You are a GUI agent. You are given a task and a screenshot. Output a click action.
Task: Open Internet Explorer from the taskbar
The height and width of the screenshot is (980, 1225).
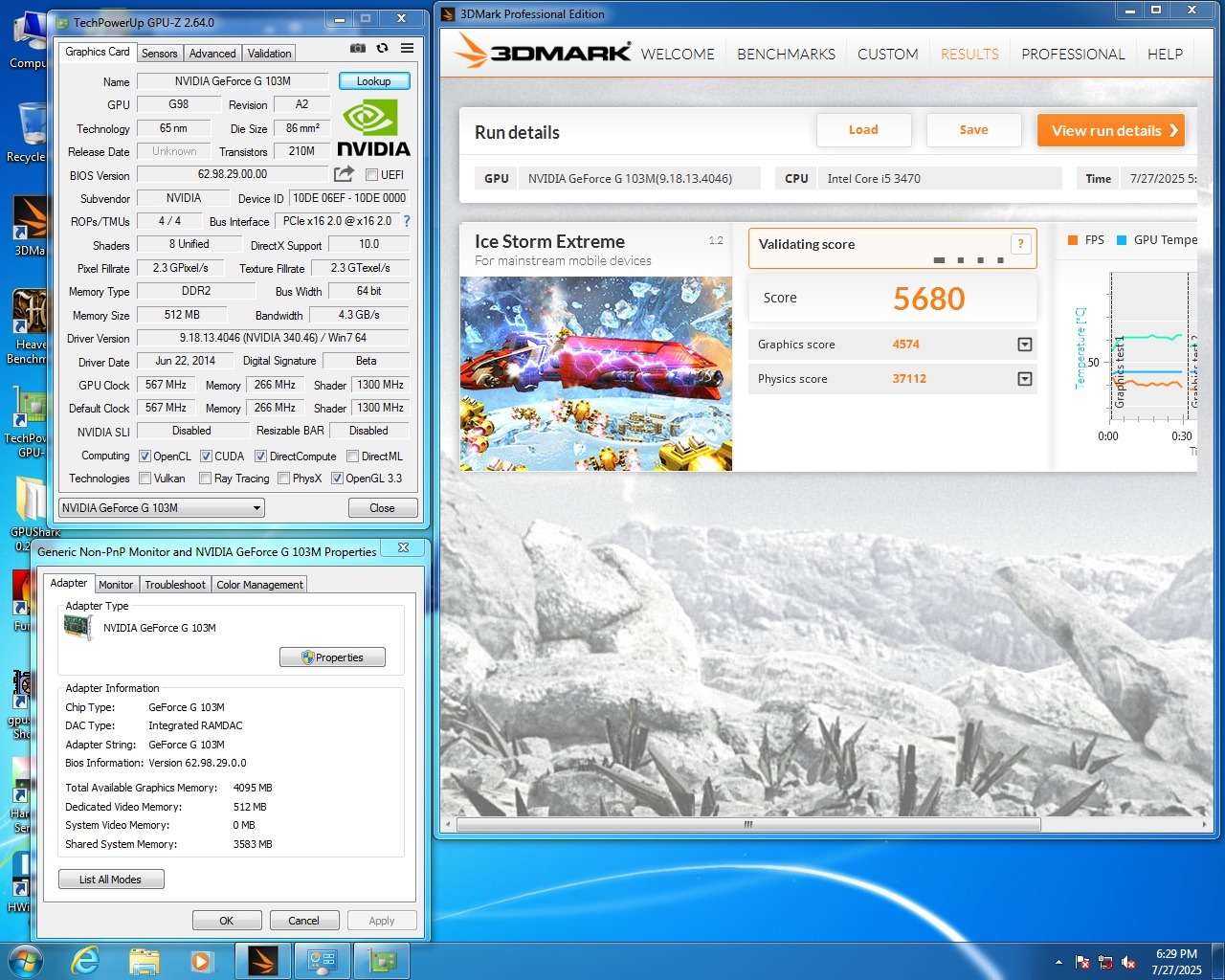[x=86, y=961]
